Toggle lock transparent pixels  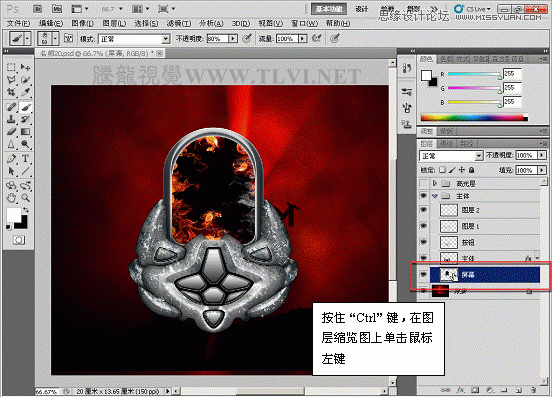443,170
